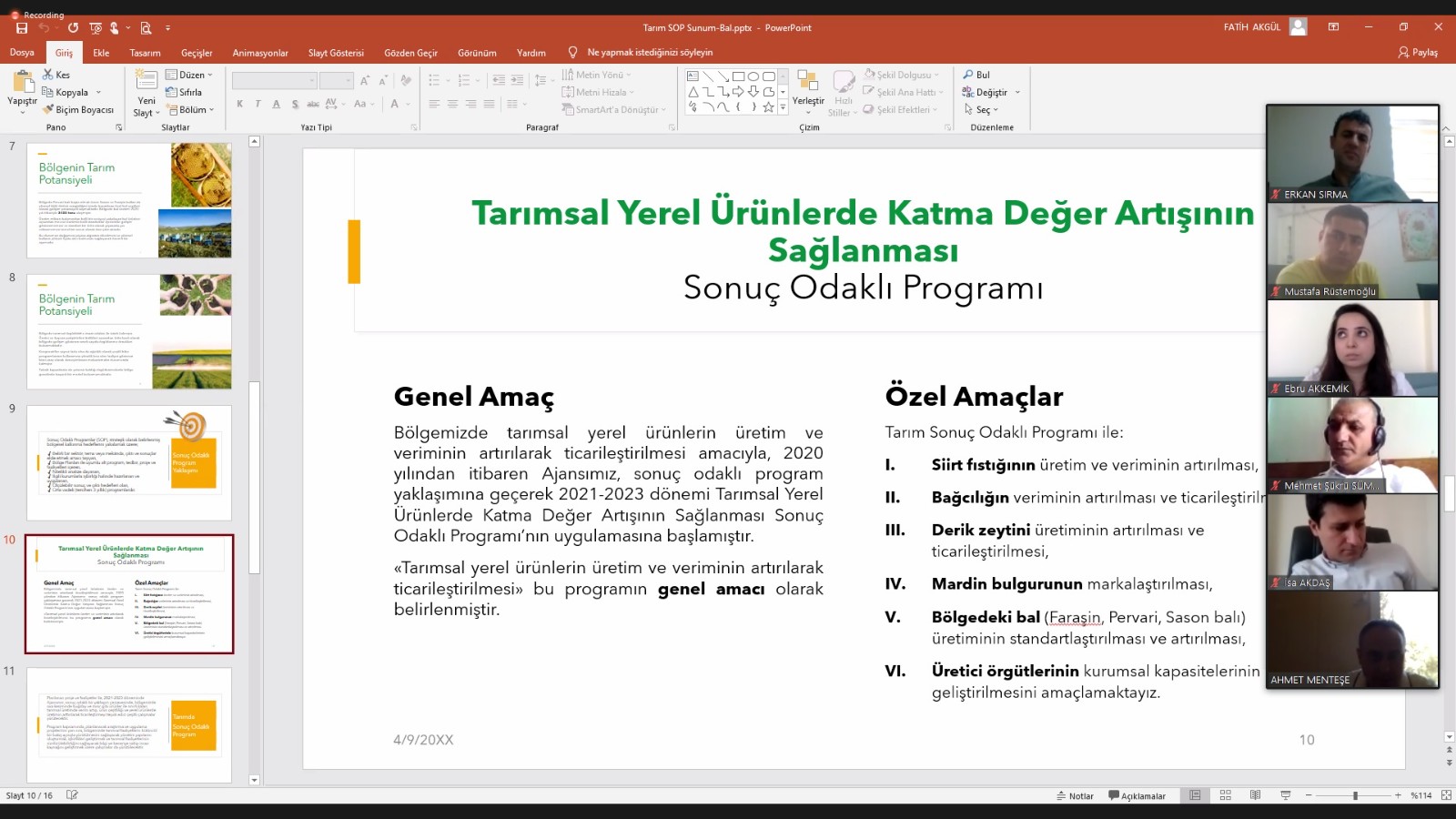Click the zoom out minus button

[x=1309, y=795]
